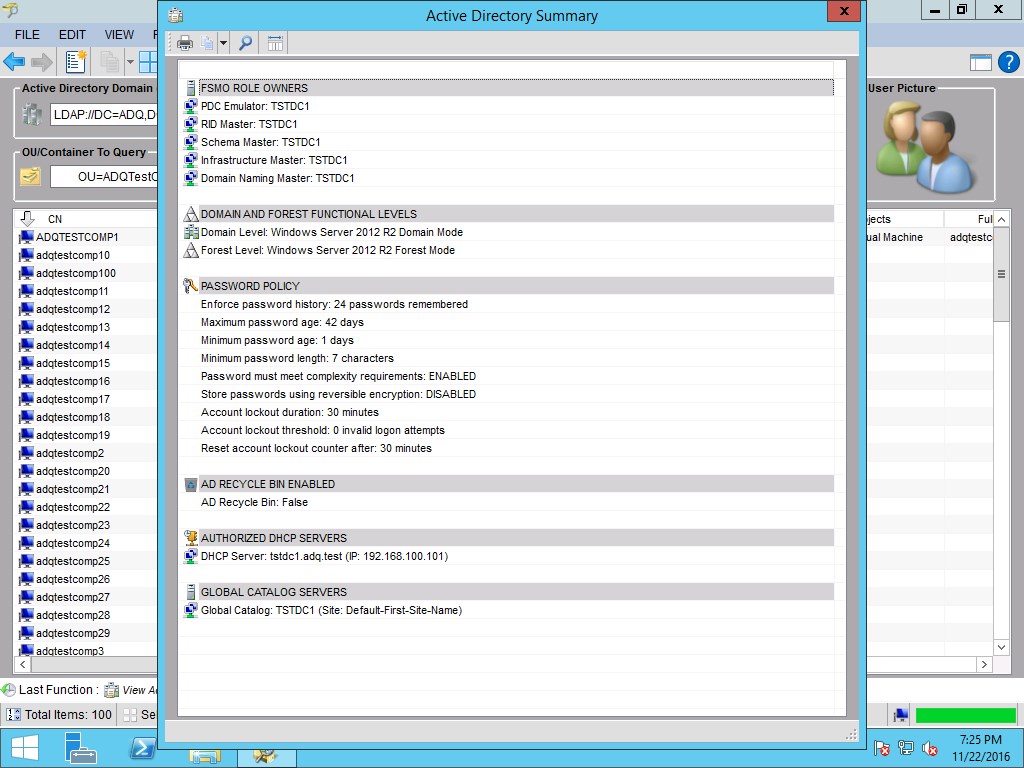1024x768 pixels.
Task: Click the OU/Container To Query field
Action: (104, 176)
